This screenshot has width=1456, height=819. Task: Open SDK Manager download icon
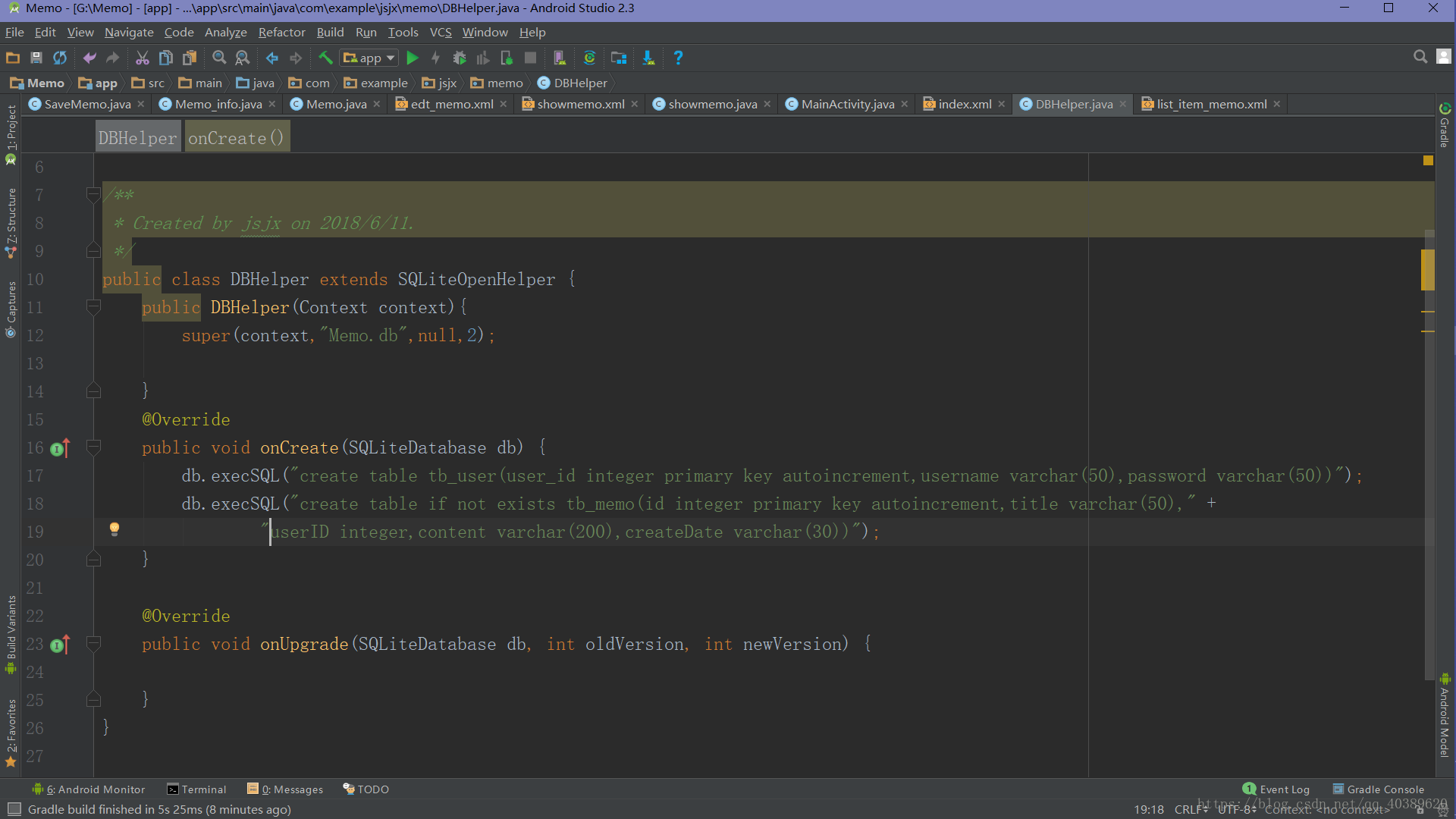tap(648, 58)
